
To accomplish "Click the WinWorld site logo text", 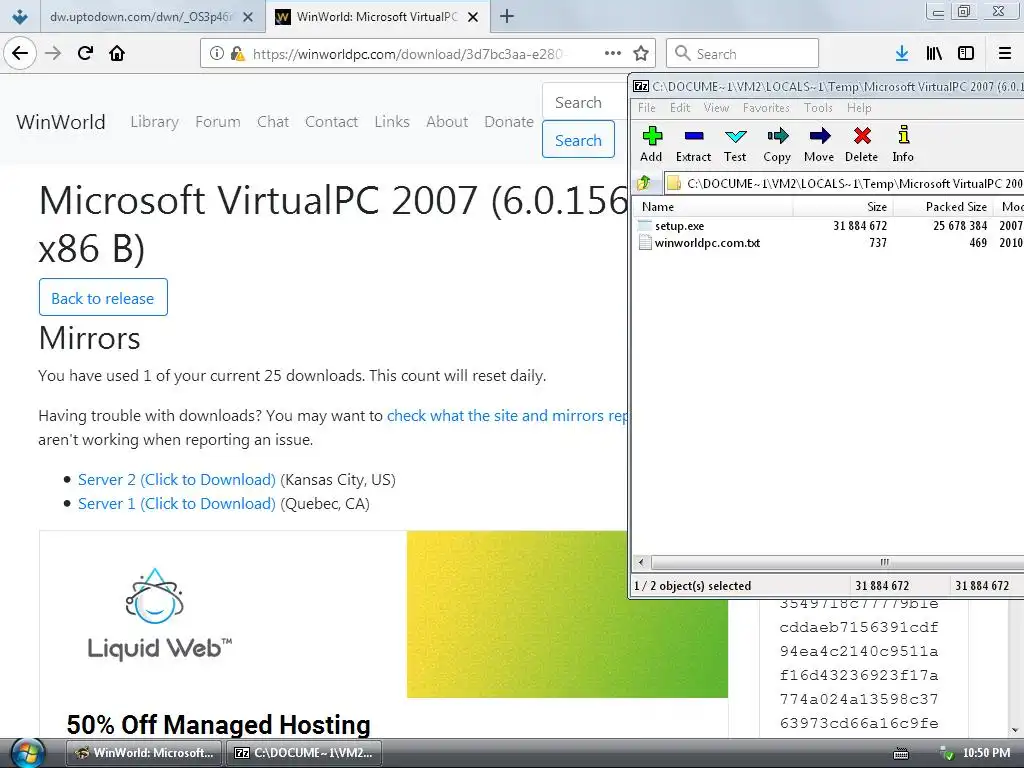I will [61, 121].
